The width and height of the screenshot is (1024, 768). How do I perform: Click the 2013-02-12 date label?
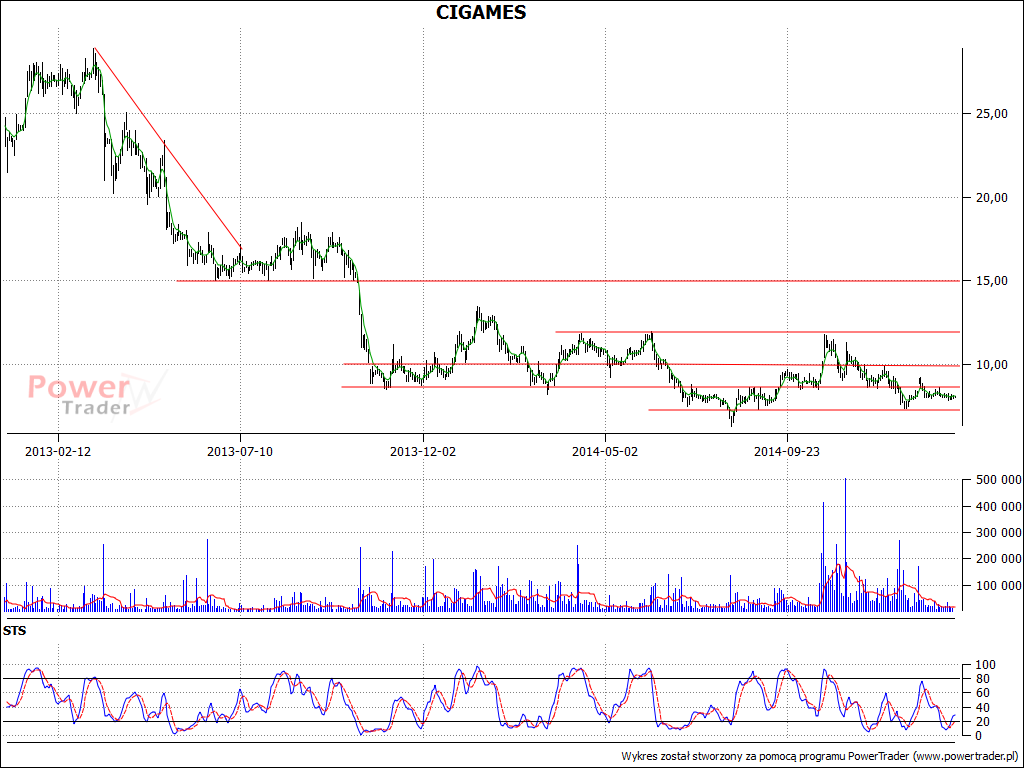pyautogui.click(x=58, y=451)
